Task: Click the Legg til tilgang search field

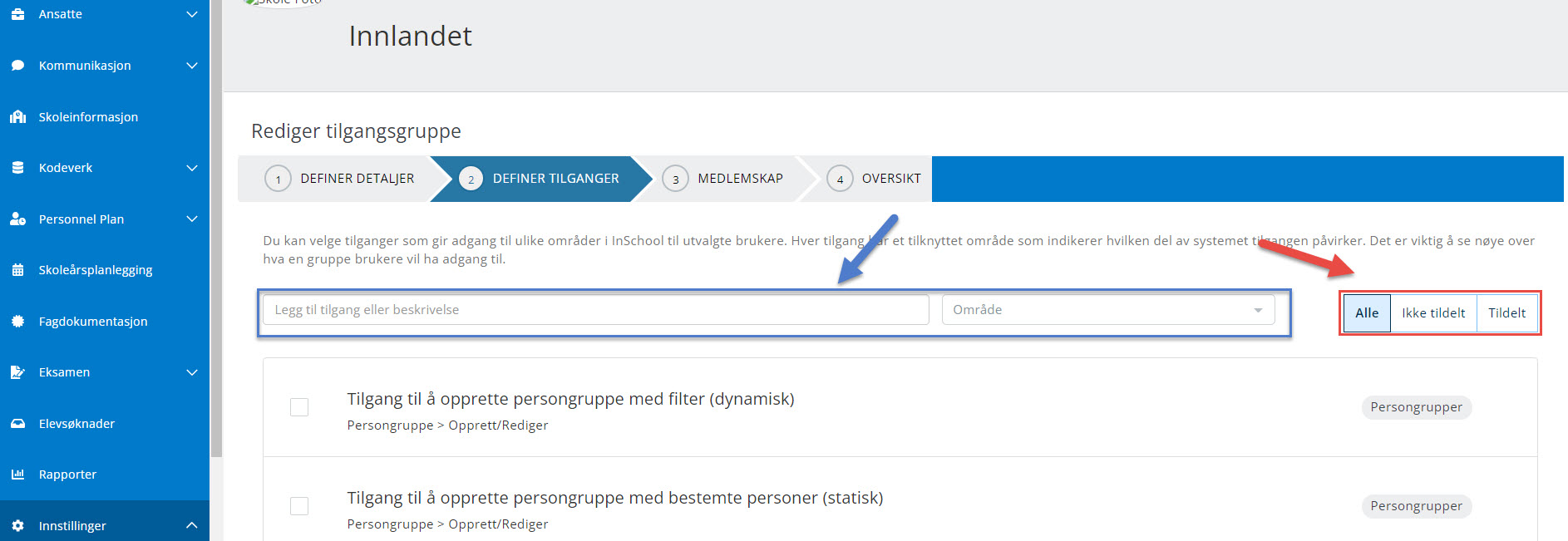Action: coord(596,310)
